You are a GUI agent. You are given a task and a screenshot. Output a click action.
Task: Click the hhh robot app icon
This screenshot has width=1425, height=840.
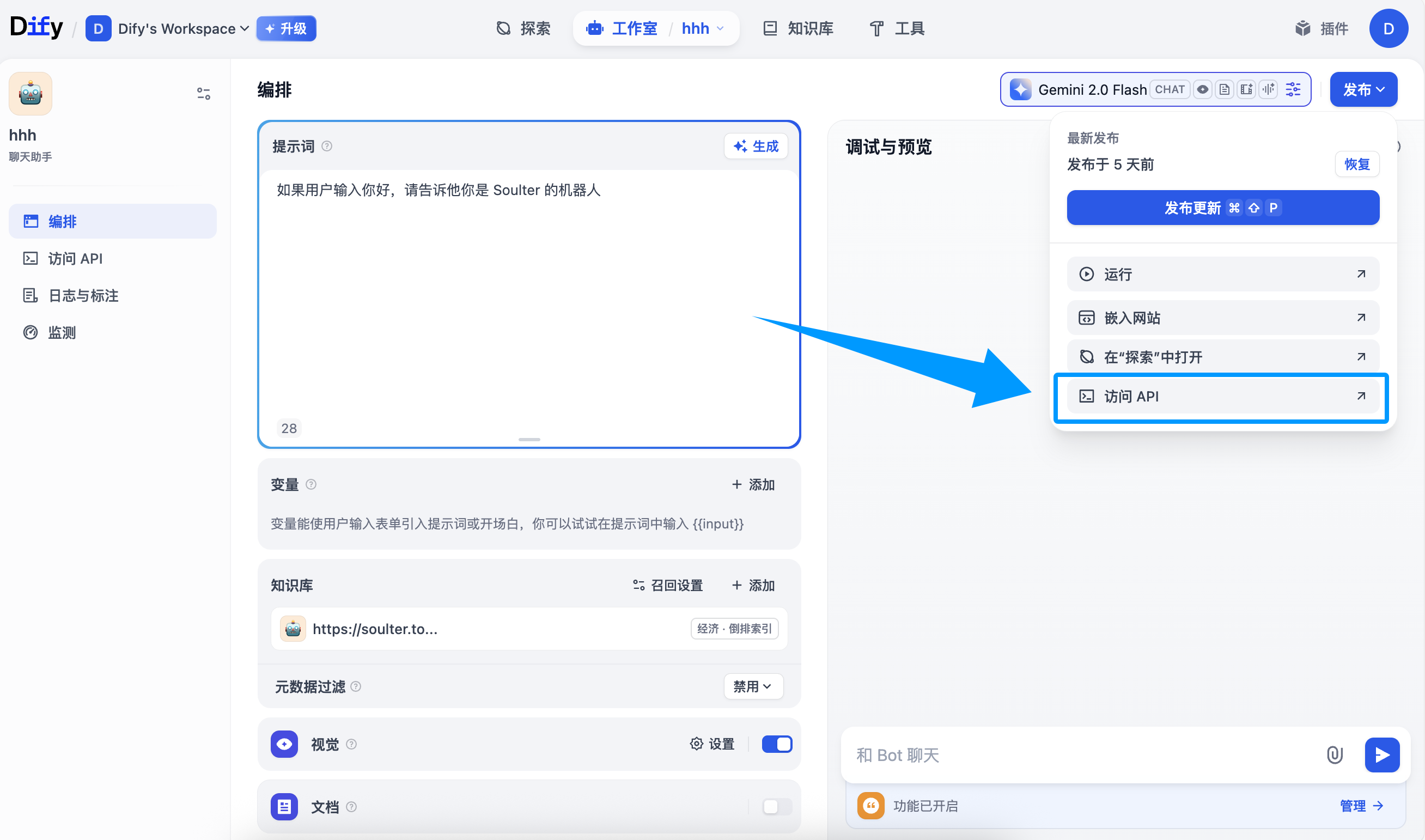point(31,93)
